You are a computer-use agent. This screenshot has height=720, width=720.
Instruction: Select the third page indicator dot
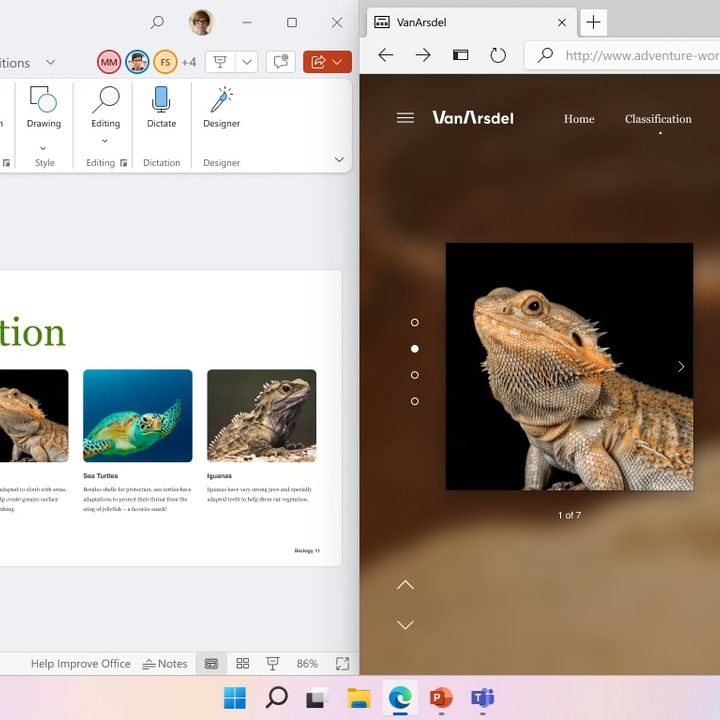[x=415, y=375]
